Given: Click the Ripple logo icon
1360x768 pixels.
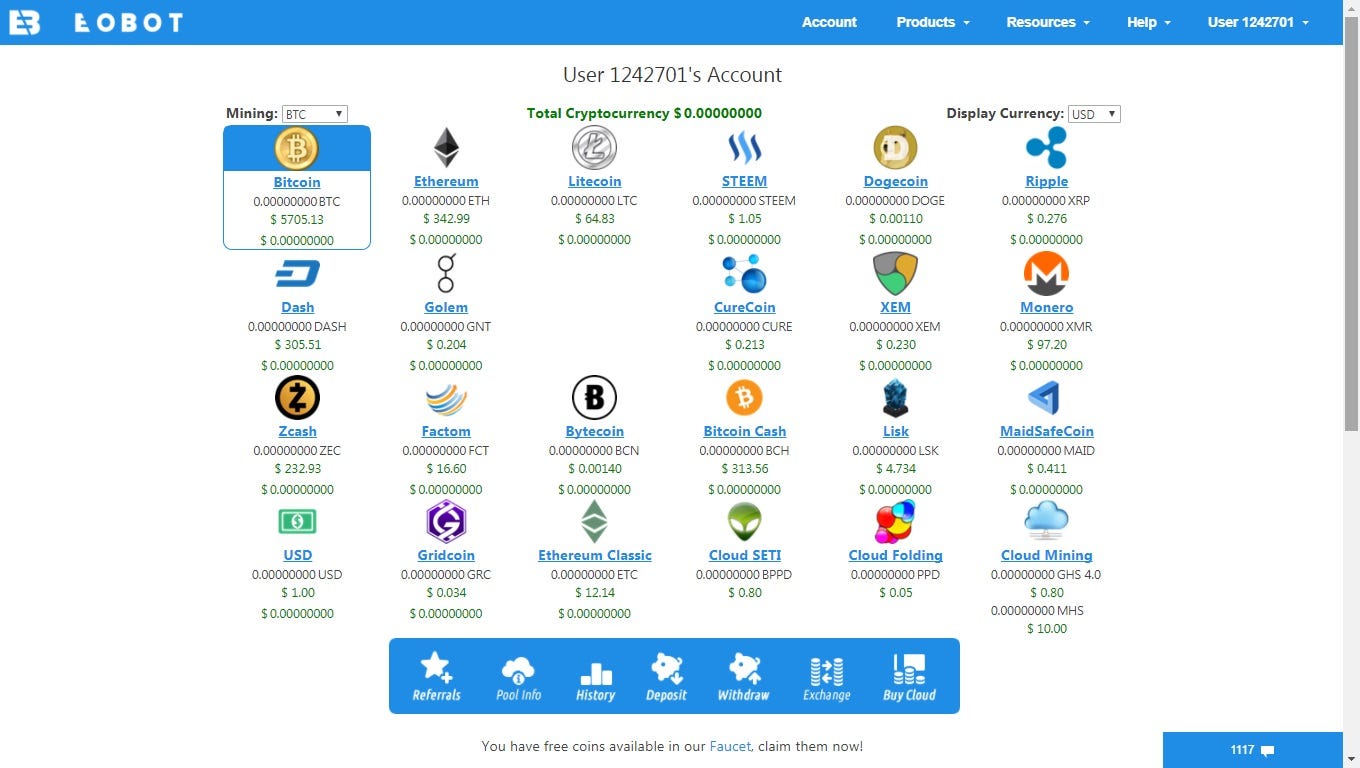Looking at the screenshot, I should [x=1046, y=148].
